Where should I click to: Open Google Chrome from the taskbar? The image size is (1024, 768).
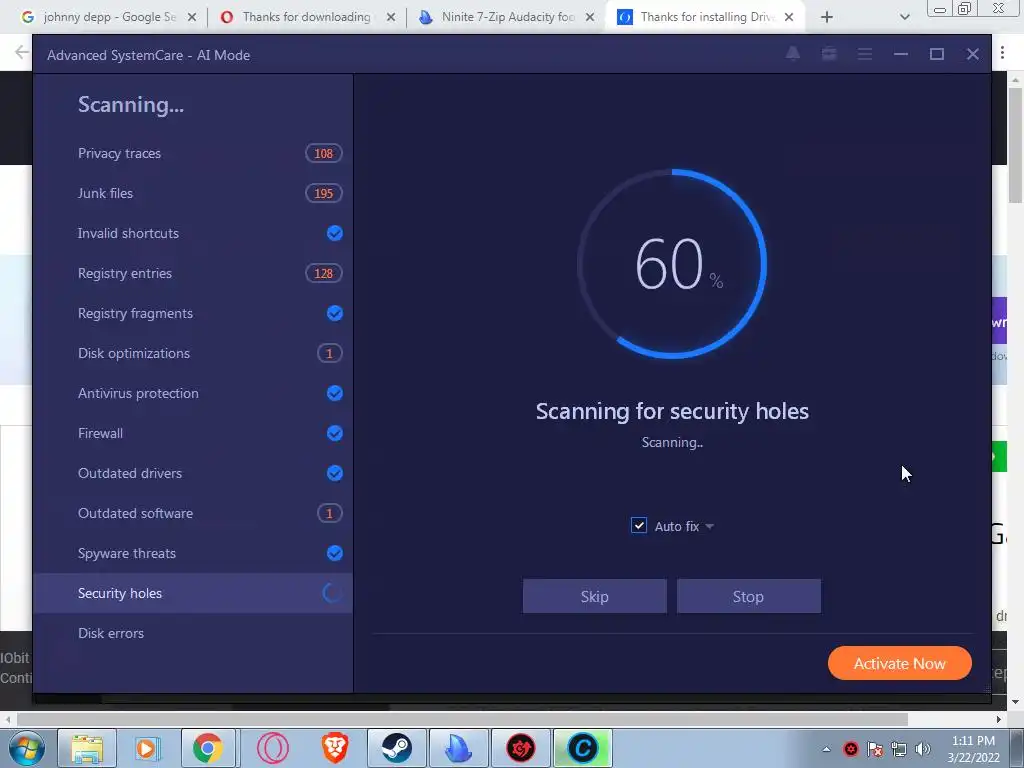208,748
